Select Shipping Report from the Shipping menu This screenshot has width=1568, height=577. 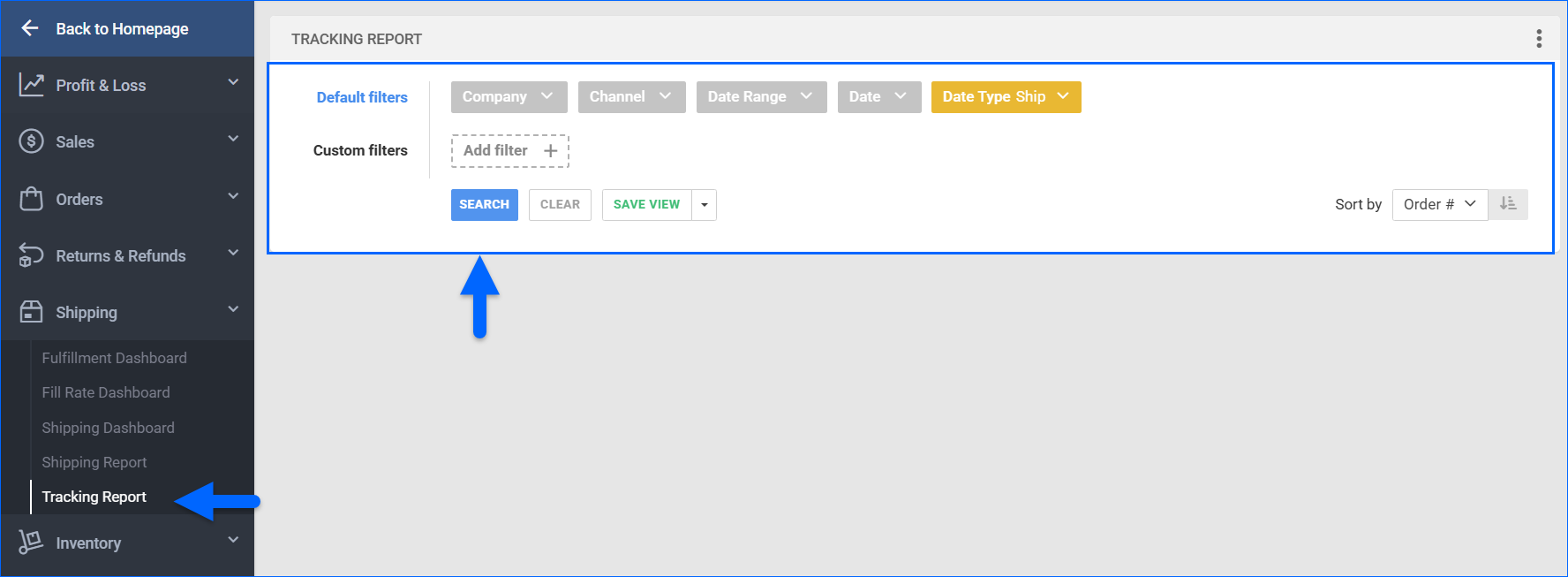[94, 462]
